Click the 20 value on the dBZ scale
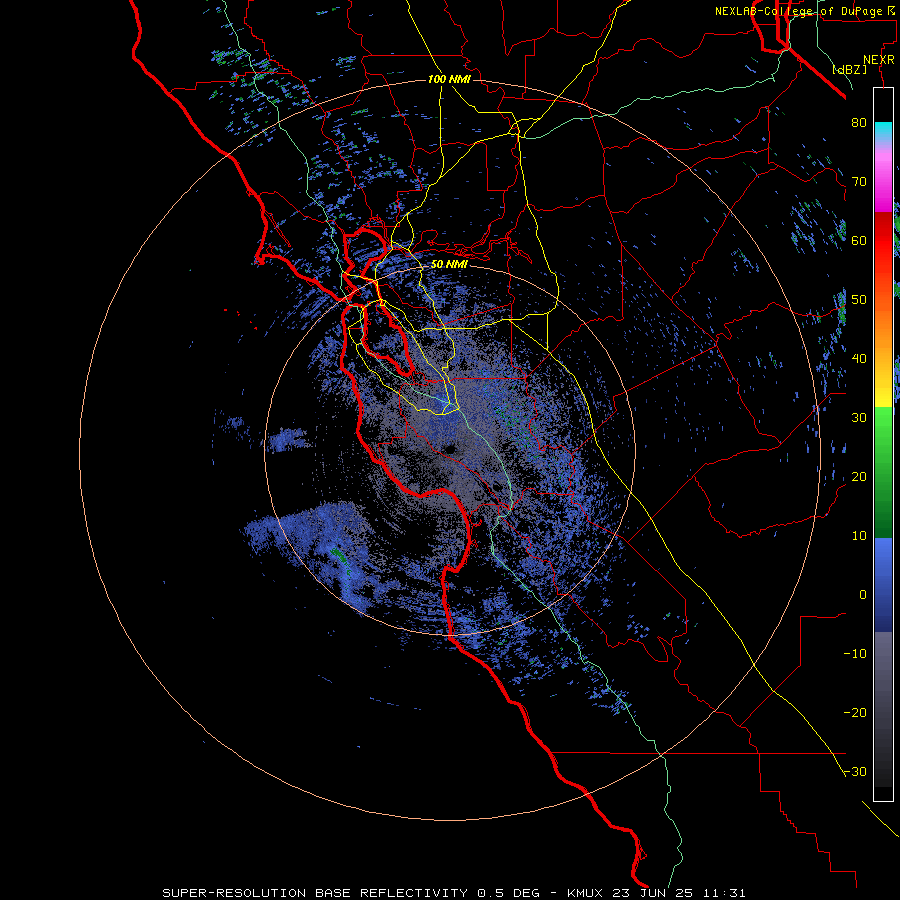 pyautogui.click(x=859, y=476)
